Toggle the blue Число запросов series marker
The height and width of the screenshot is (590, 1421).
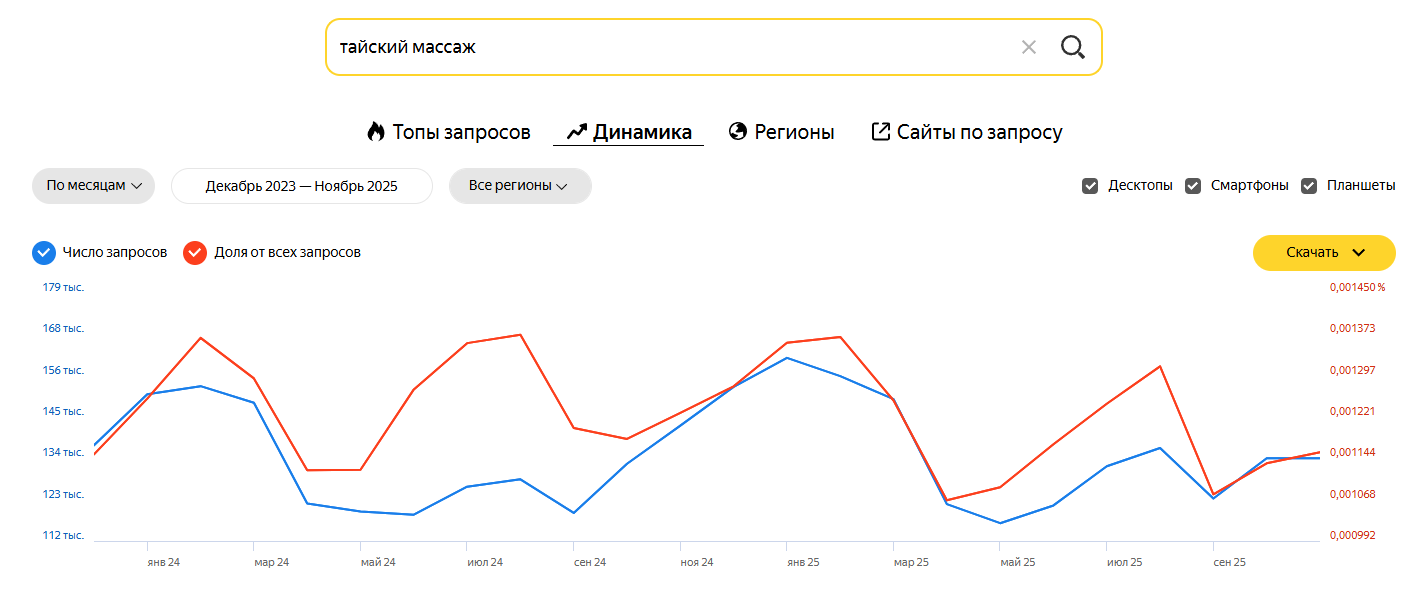click(x=43, y=253)
